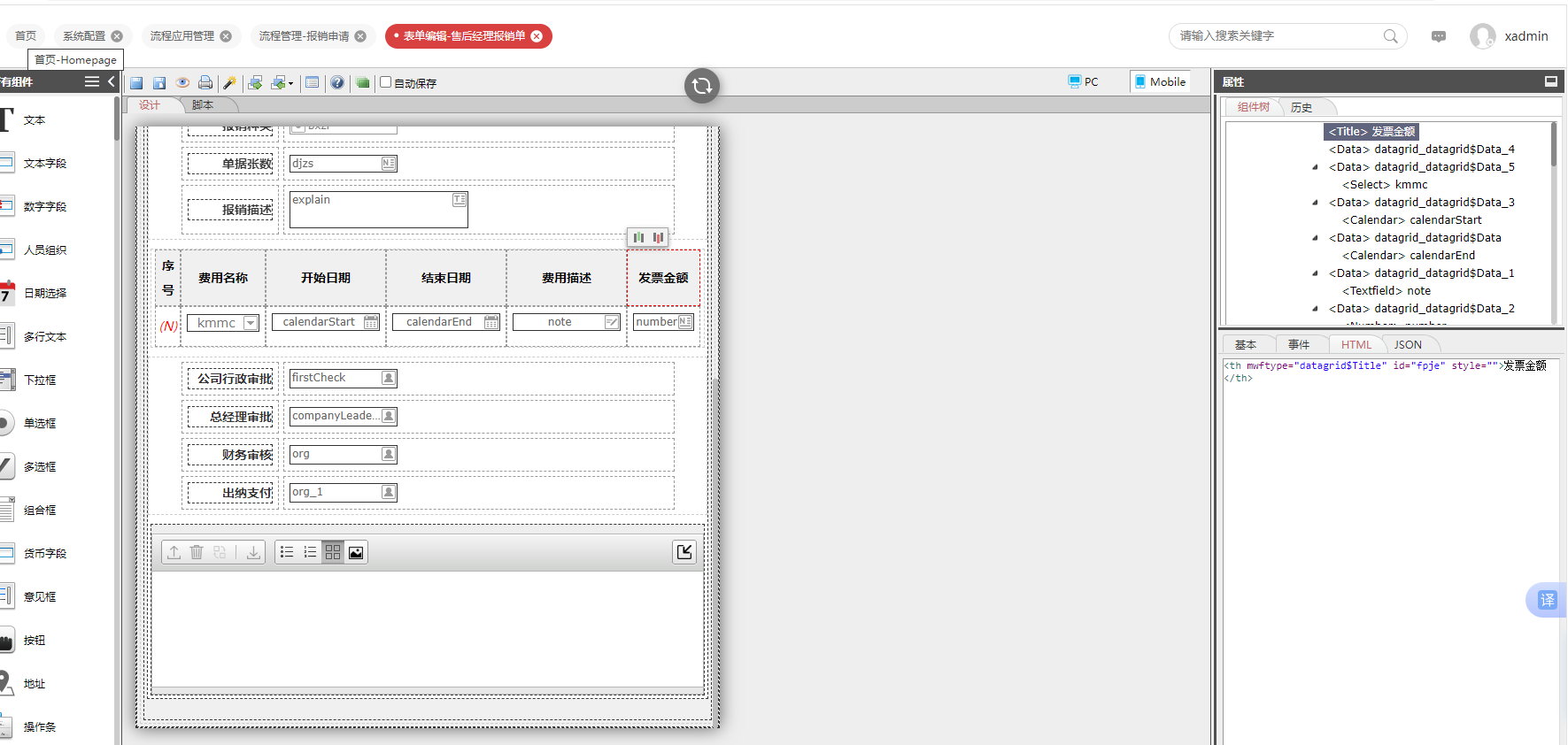The image size is (1568, 745).
Task: Switch to Mobile view mode
Action: pyautogui.click(x=1160, y=81)
